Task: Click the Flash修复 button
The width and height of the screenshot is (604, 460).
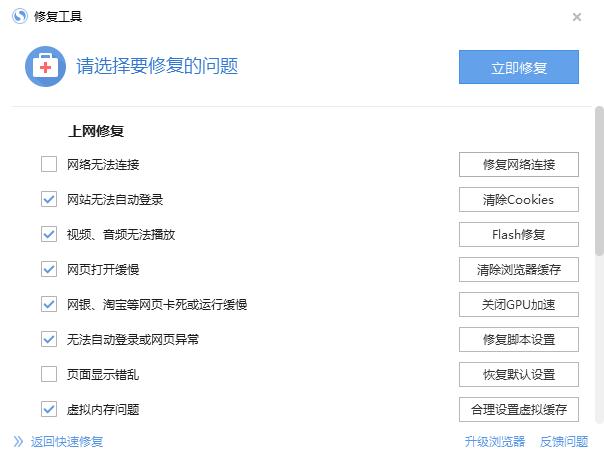Action: (x=519, y=234)
